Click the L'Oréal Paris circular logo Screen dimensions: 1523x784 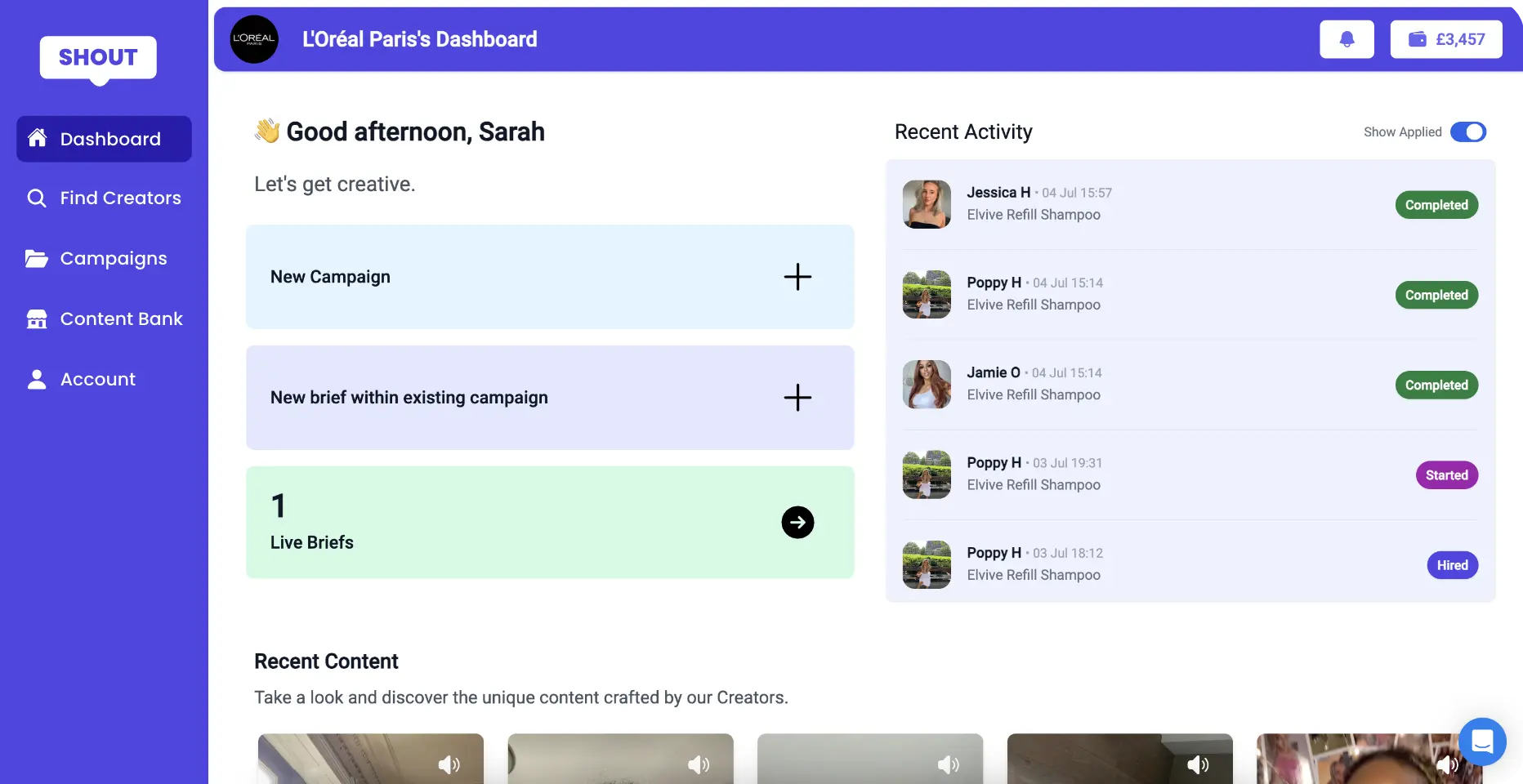click(x=253, y=38)
